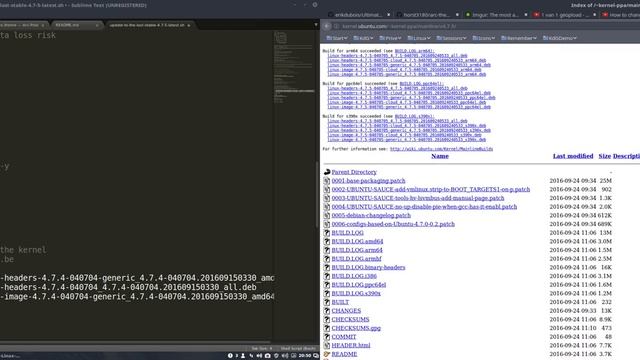Open the Linux bookmarks folder dropdown
This screenshot has width=640, height=360.
419,38
